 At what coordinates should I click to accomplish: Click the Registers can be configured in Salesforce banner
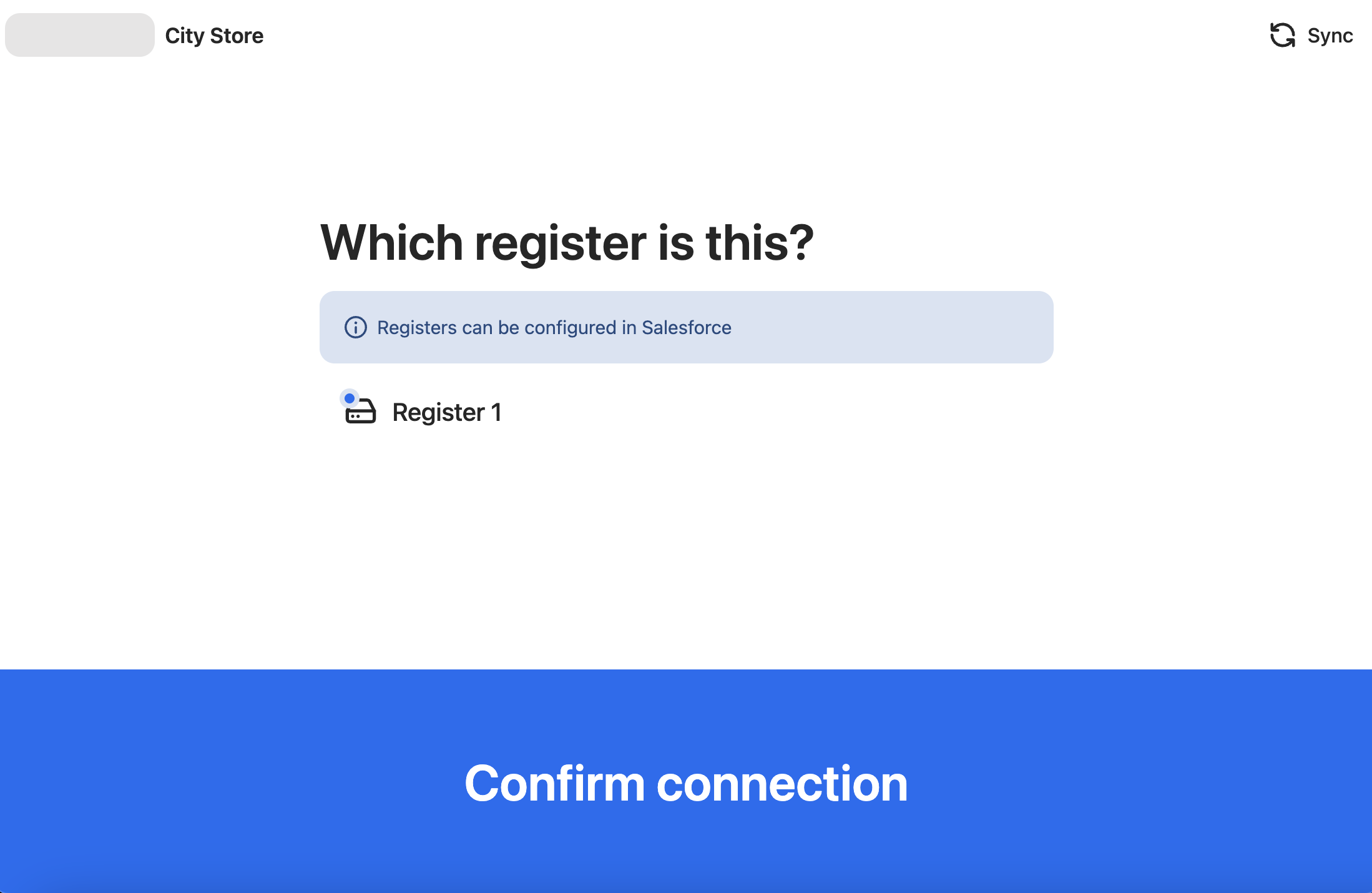point(685,327)
